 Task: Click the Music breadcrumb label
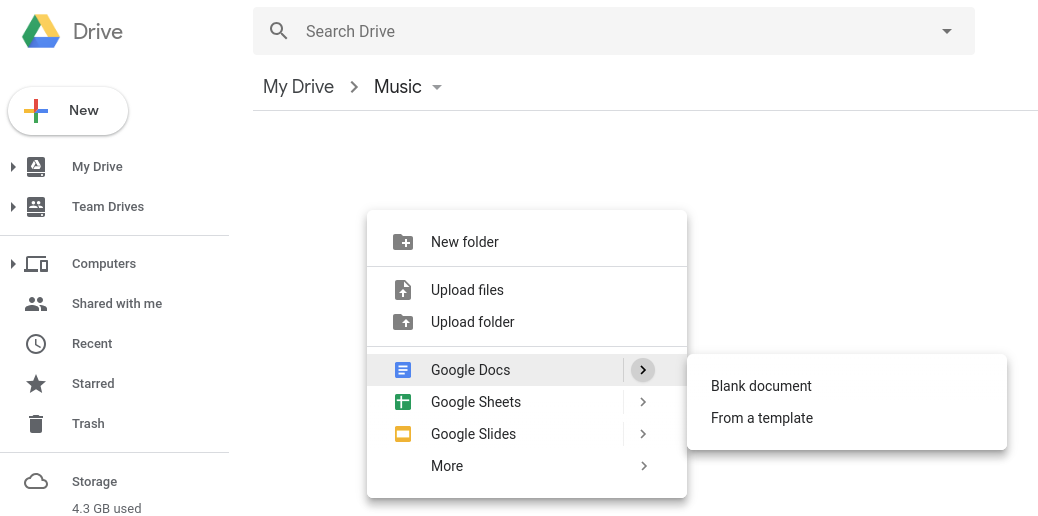(x=398, y=87)
